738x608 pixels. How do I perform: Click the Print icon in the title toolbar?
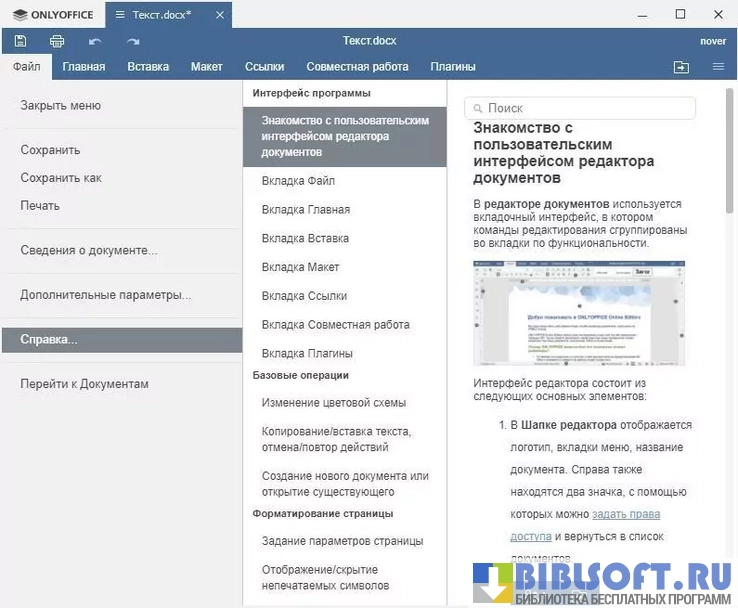pos(57,41)
